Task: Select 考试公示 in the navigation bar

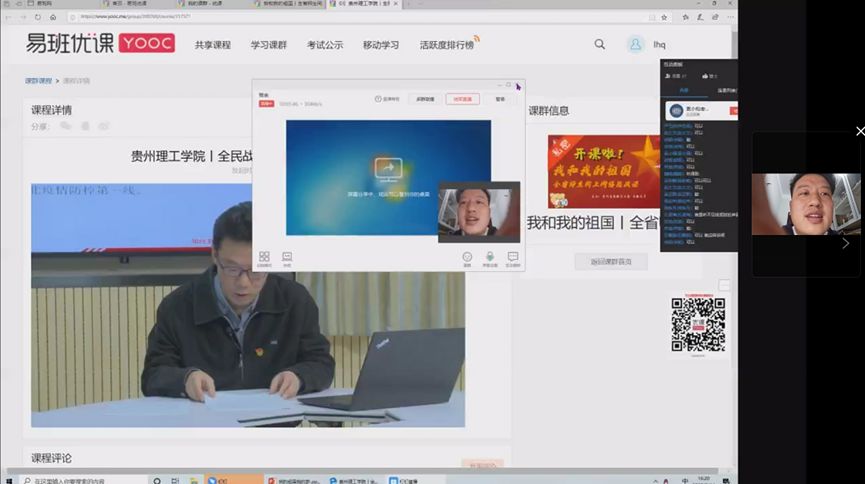Action: 325,45
